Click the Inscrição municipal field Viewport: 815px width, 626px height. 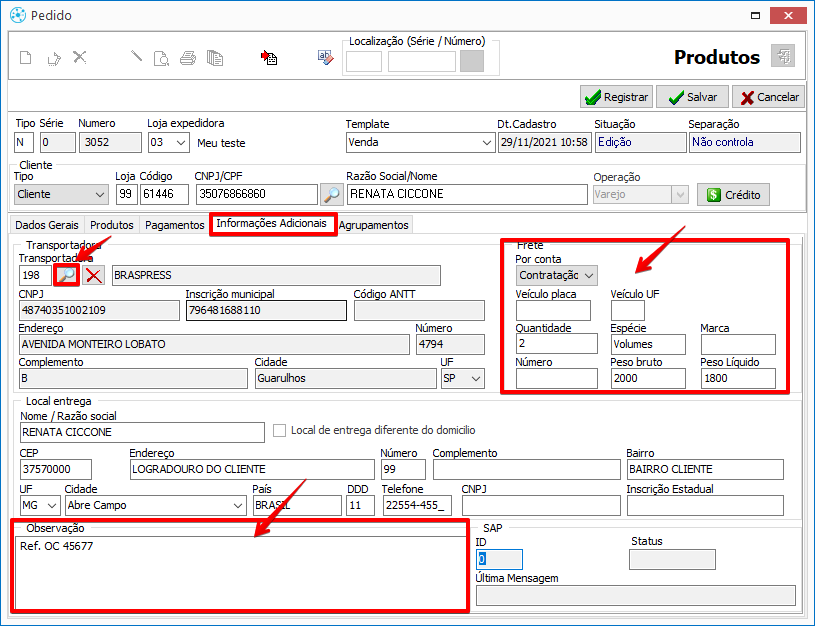266,310
